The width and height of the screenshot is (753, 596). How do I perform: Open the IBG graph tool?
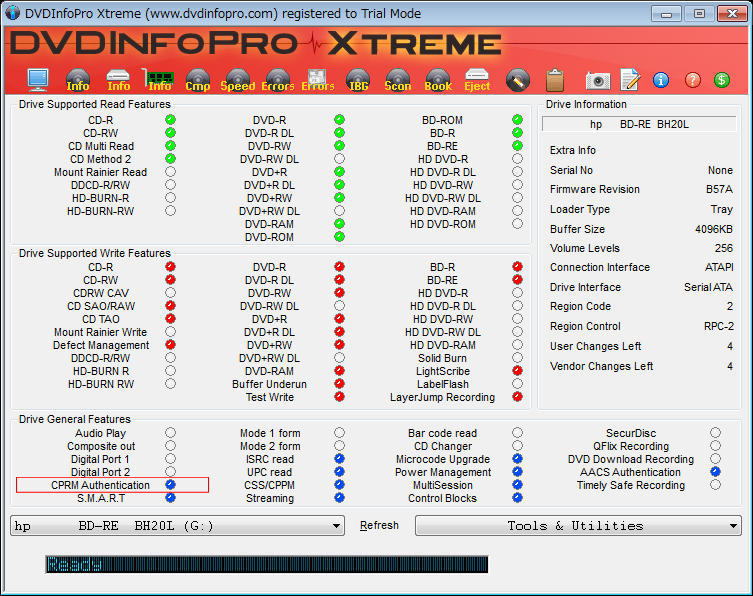tap(358, 80)
